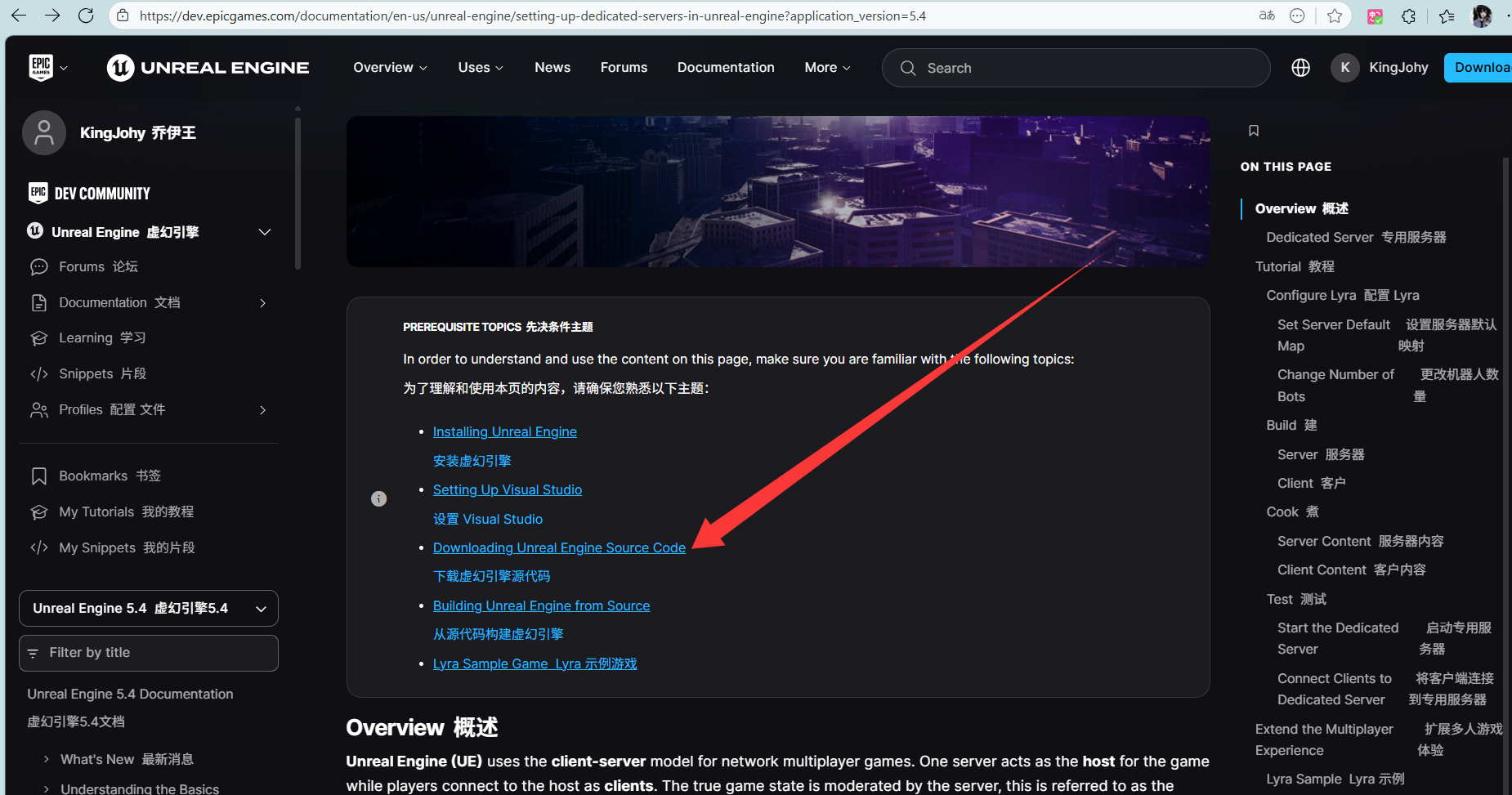Open the Unreal Engine 5.4 version dropdown
Image resolution: width=1512 pixels, height=795 pixels.
tap(149, 609)
